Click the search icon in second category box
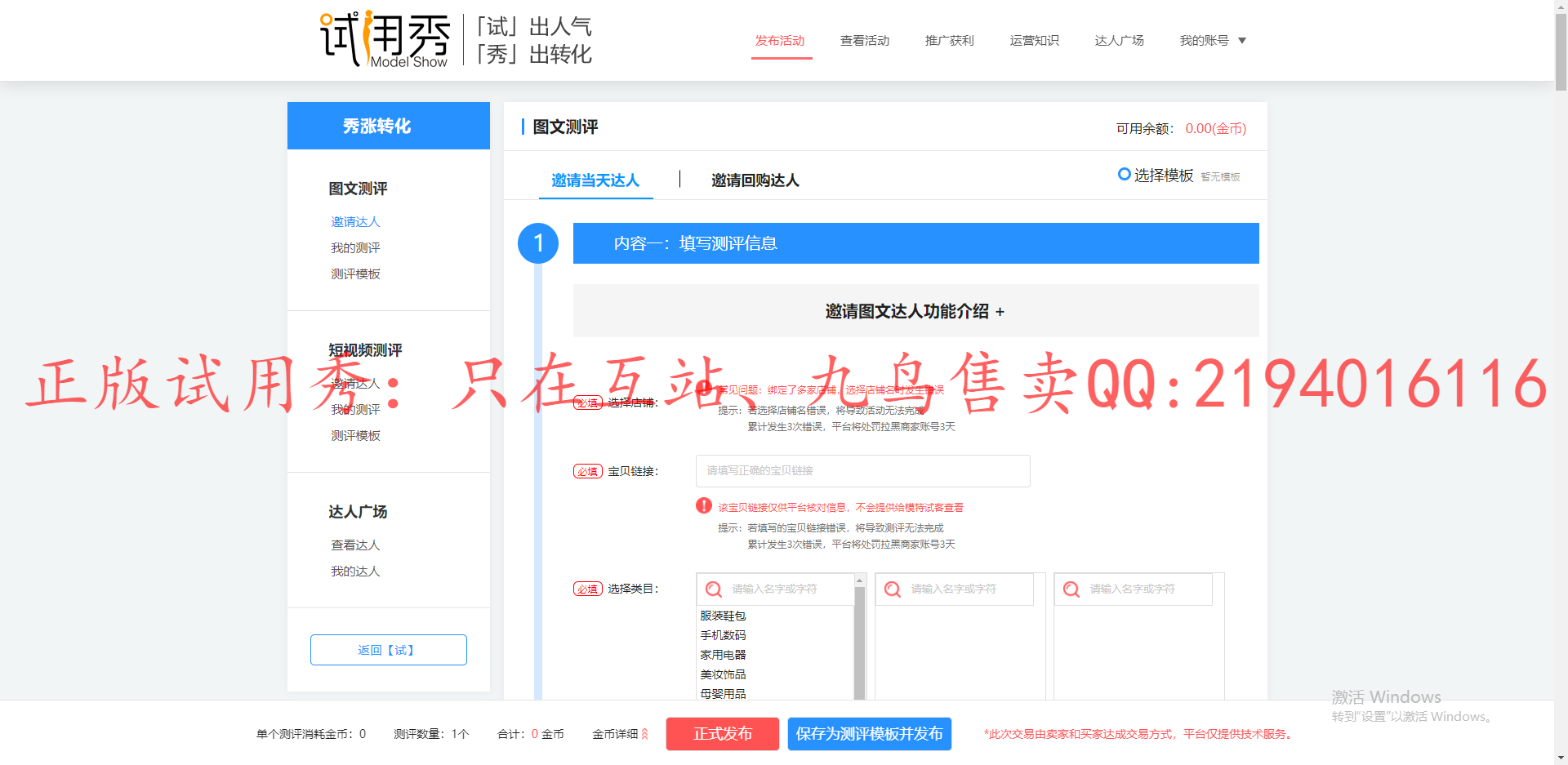This screenshot has width=1568, height=765. [x=893, y=589]
